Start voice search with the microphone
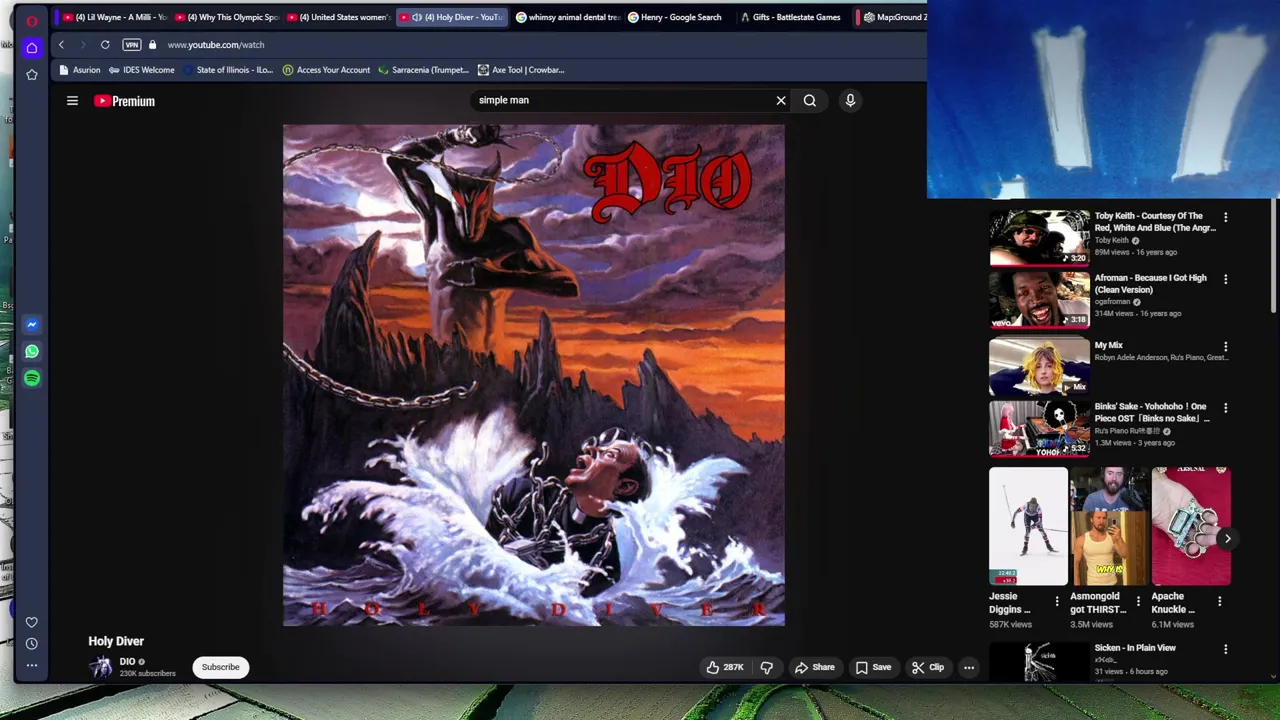 click(x=850, y=100)
